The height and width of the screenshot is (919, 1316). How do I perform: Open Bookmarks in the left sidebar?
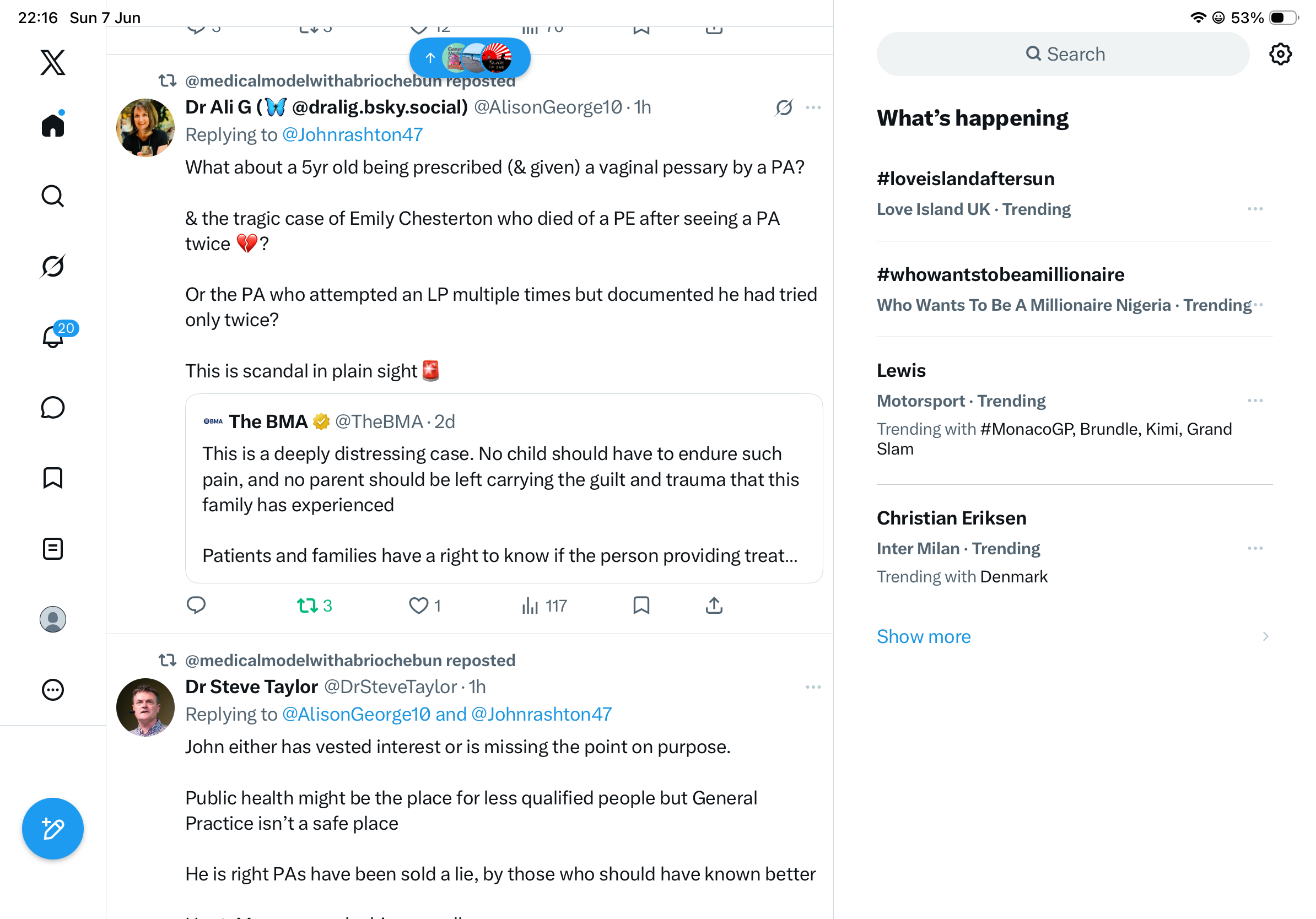pos(53,477)
